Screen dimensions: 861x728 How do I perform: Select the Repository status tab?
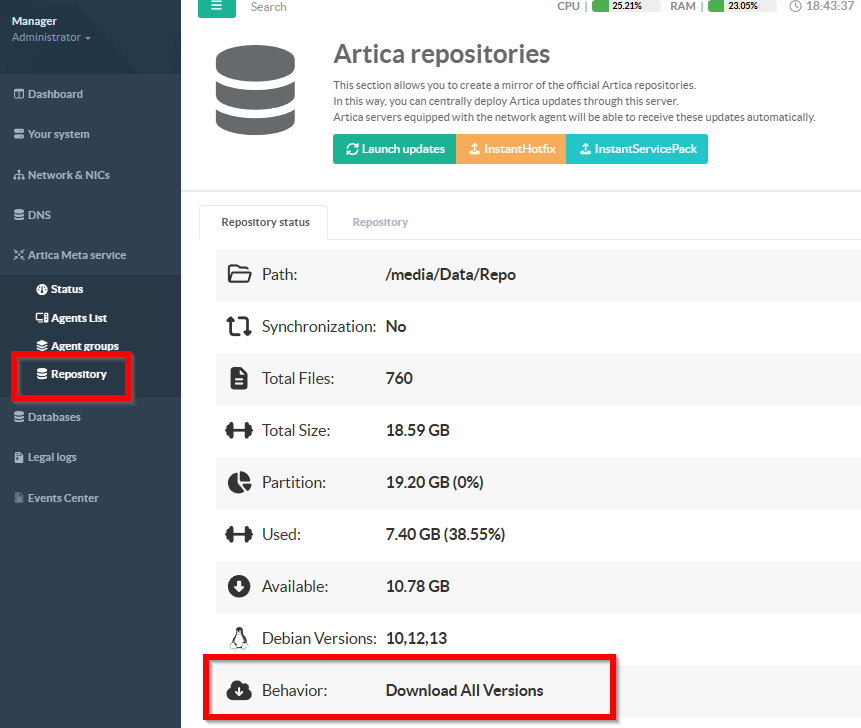(x=265, y=222)
